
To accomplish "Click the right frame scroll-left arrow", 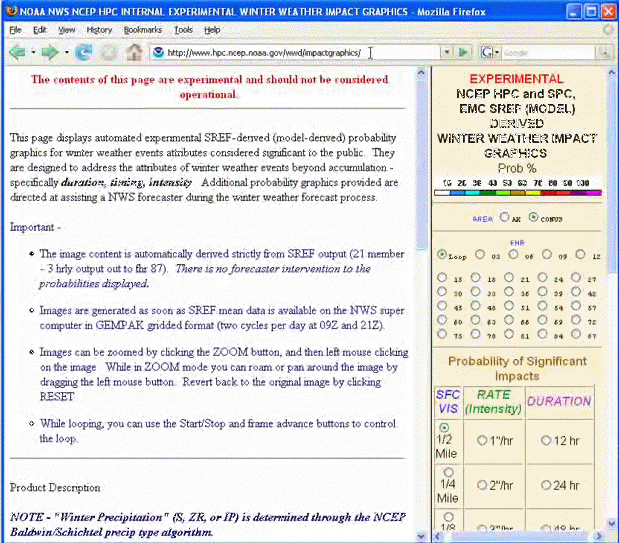I will [437, 536].
